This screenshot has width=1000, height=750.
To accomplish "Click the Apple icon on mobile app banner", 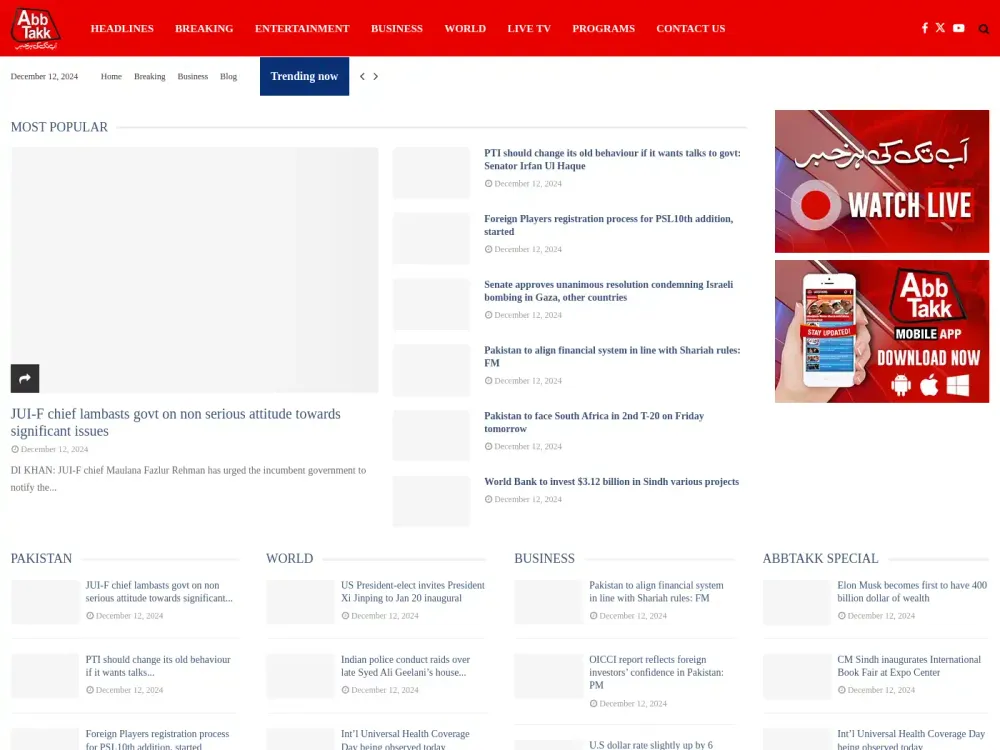I will coord(929,384).
